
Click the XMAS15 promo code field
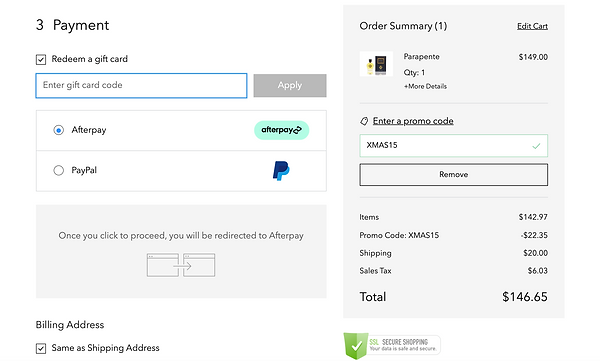(453, 145)
